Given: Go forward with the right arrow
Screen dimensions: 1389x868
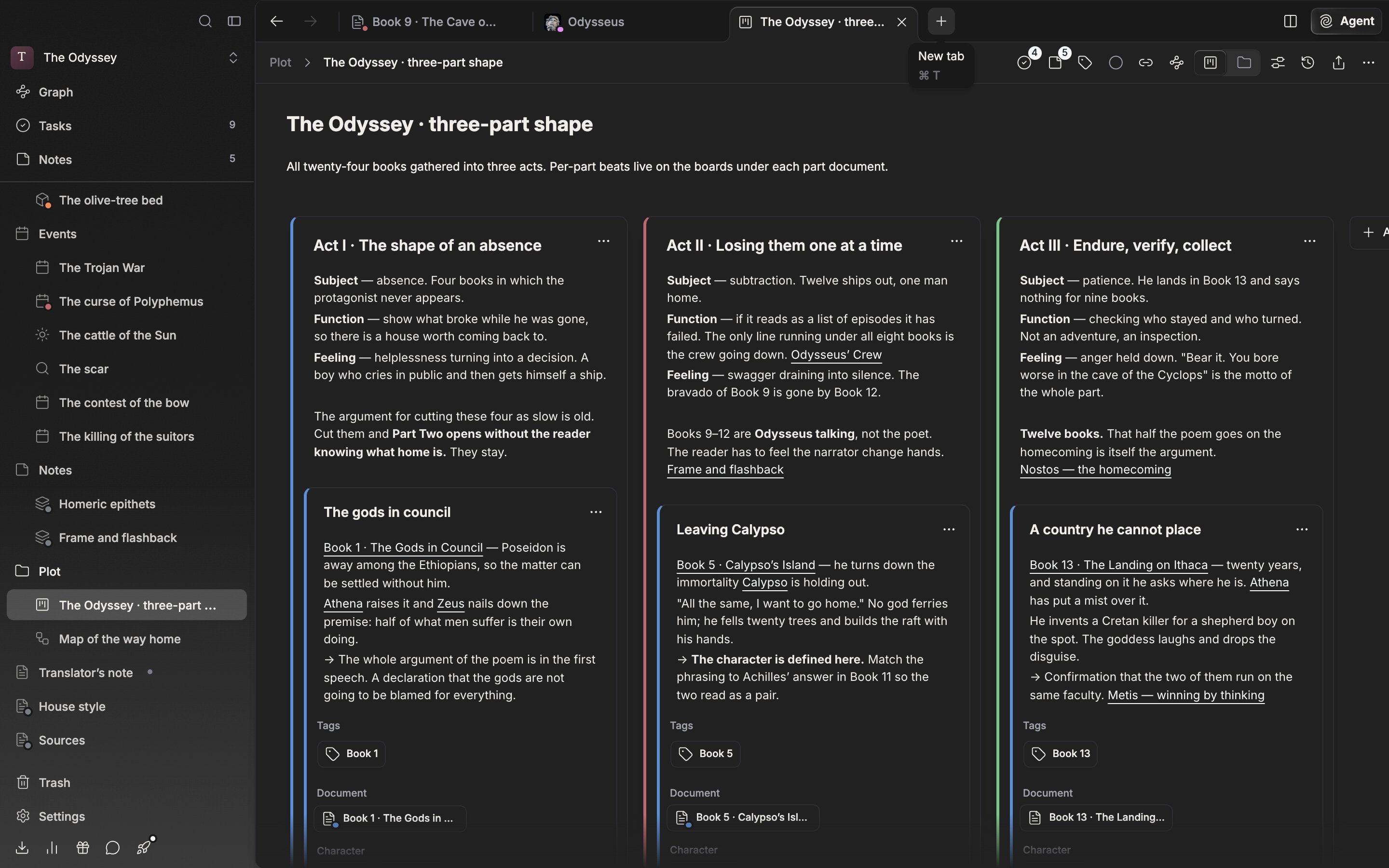Looking at the screenshot, I should (310, 21).
